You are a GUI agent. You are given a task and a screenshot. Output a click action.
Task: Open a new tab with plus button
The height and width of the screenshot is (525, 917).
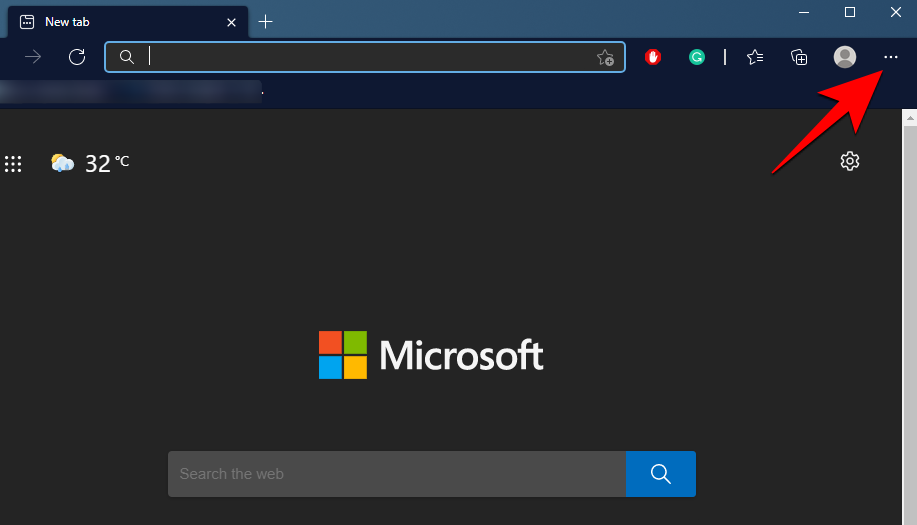click(x=266, y=22)
